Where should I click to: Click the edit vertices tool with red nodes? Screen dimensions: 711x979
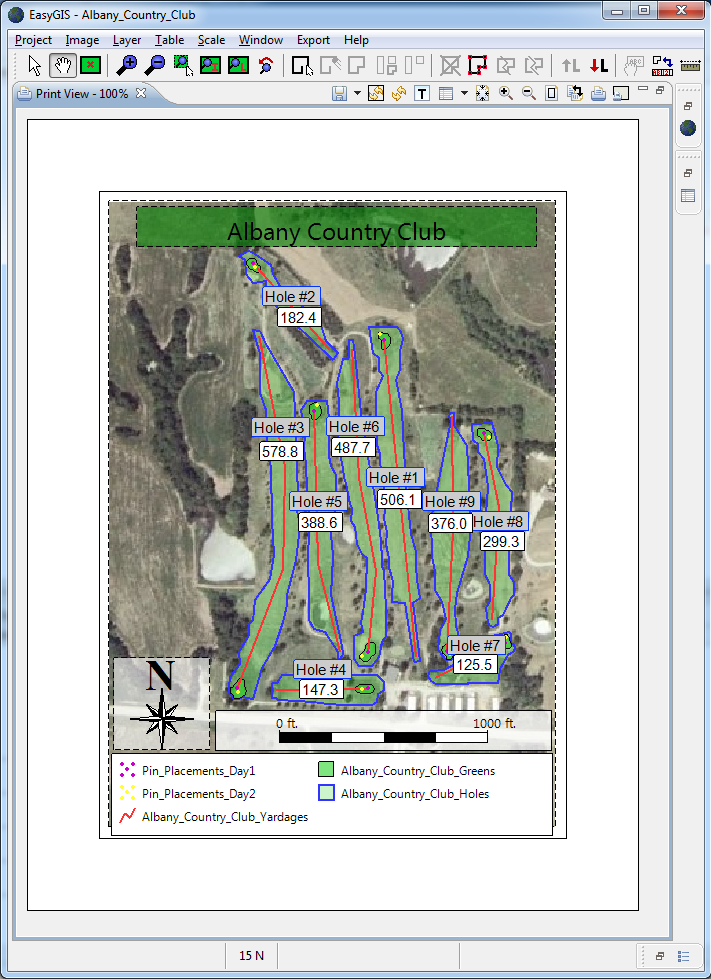tap(478, 64)
